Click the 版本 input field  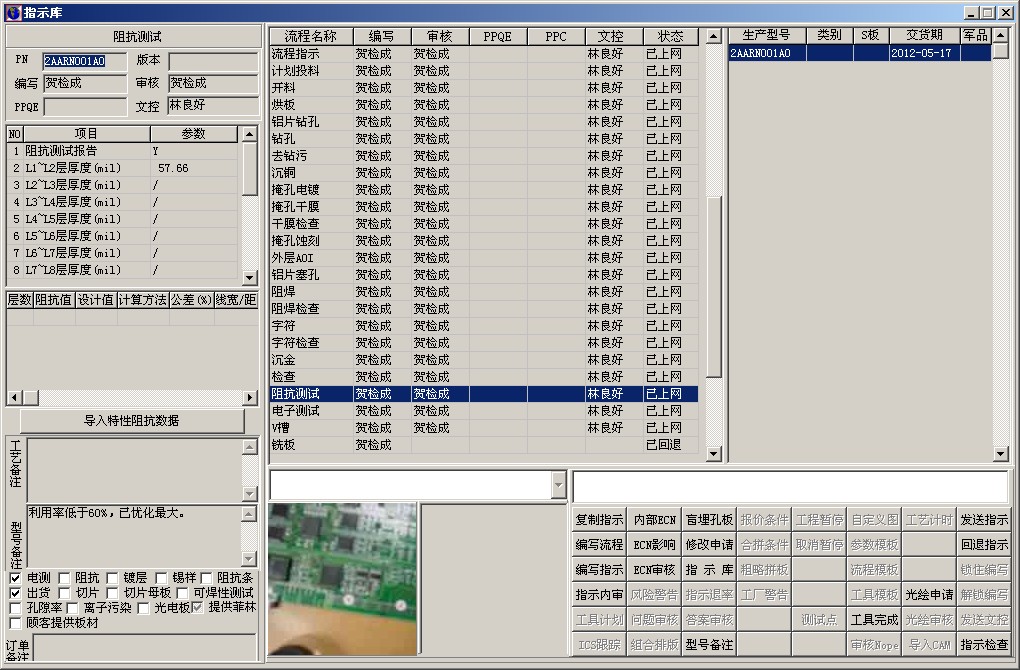[213, 61]
